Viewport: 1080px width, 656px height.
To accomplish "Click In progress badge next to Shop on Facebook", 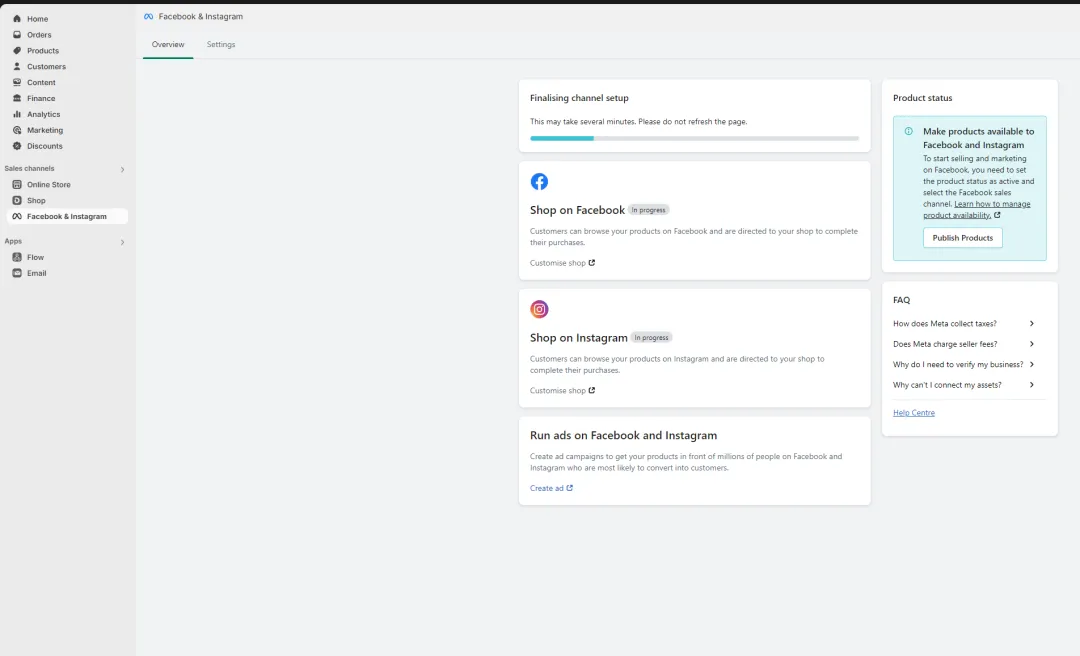I will click(x=648, y=210).
